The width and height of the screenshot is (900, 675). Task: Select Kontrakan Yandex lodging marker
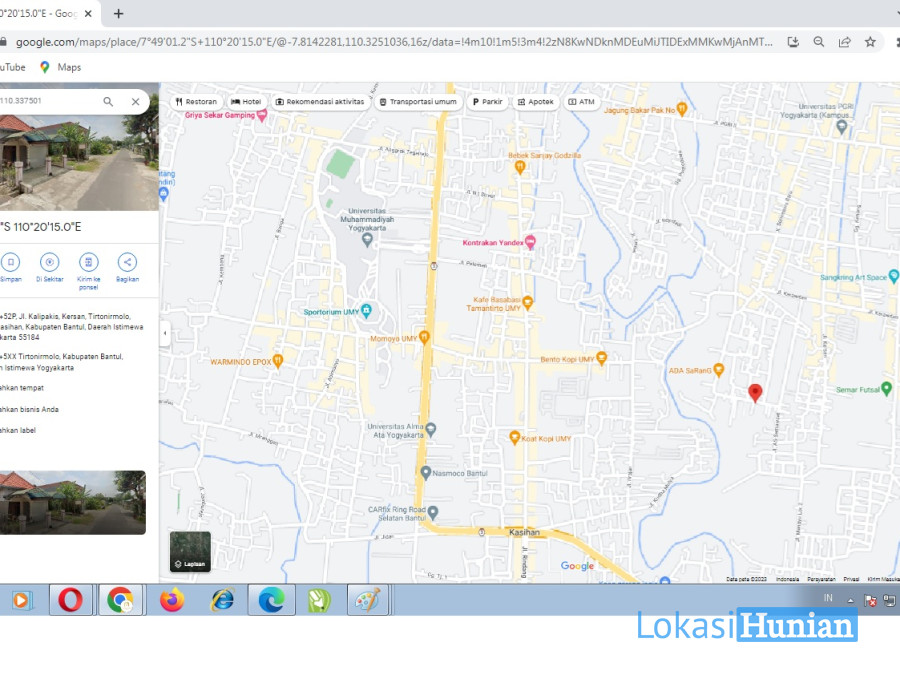click(530, 242)
